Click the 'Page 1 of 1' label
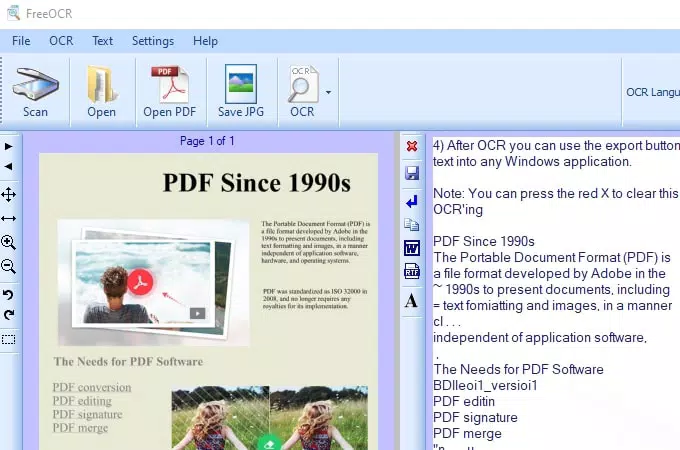Viewport: 680px width, 450px height. pos(207,141)
